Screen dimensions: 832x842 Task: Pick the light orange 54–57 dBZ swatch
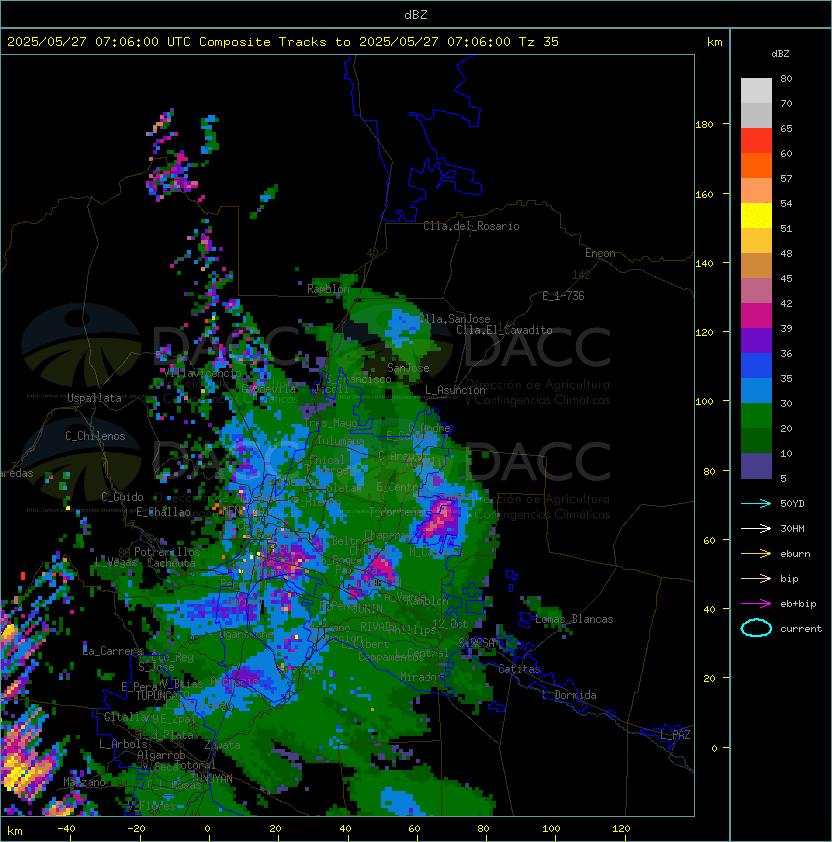click(756, 191)
